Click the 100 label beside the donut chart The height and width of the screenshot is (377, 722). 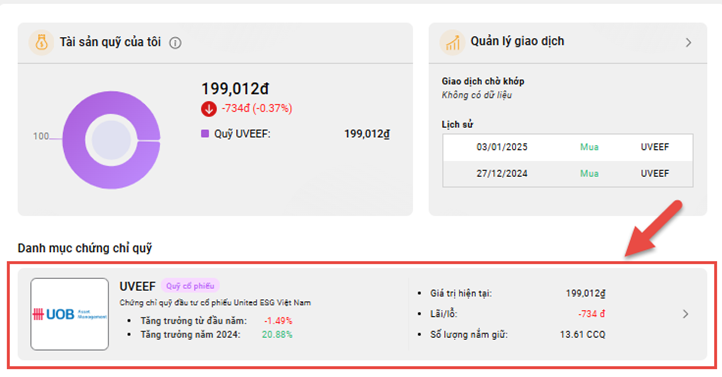click(41, 136)
